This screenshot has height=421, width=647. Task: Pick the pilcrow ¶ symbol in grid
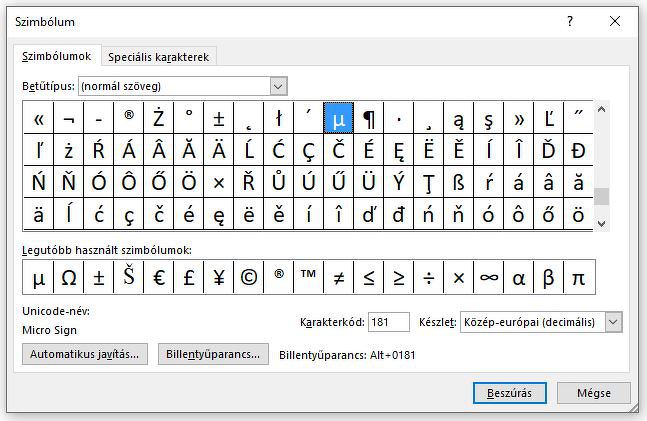coord(369,119)
